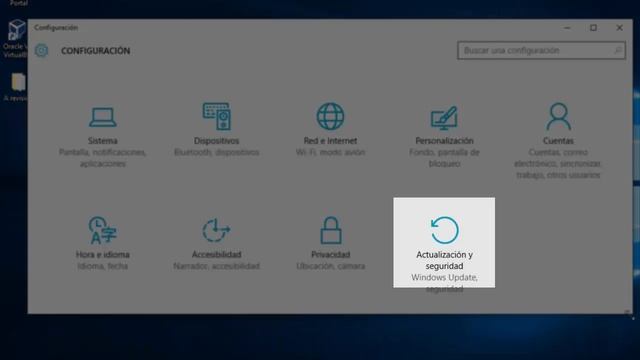Close the Configuración window
The image size is (640, 360).
pos(619,28)
